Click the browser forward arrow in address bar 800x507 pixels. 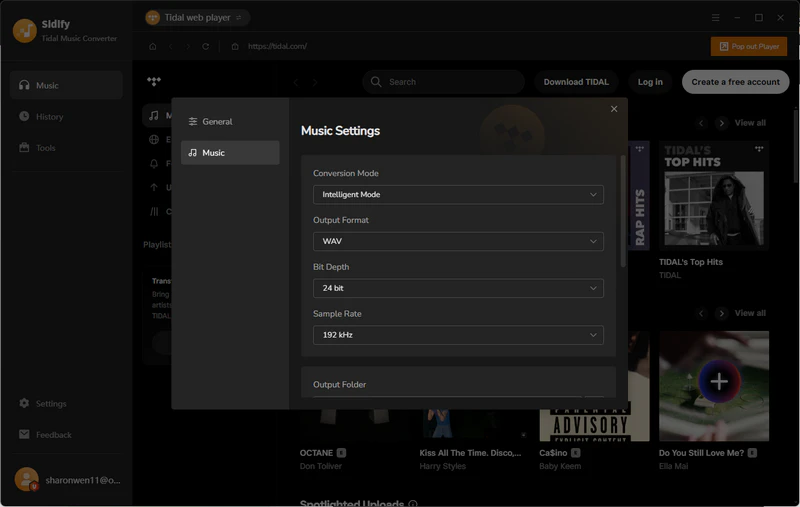188,46
